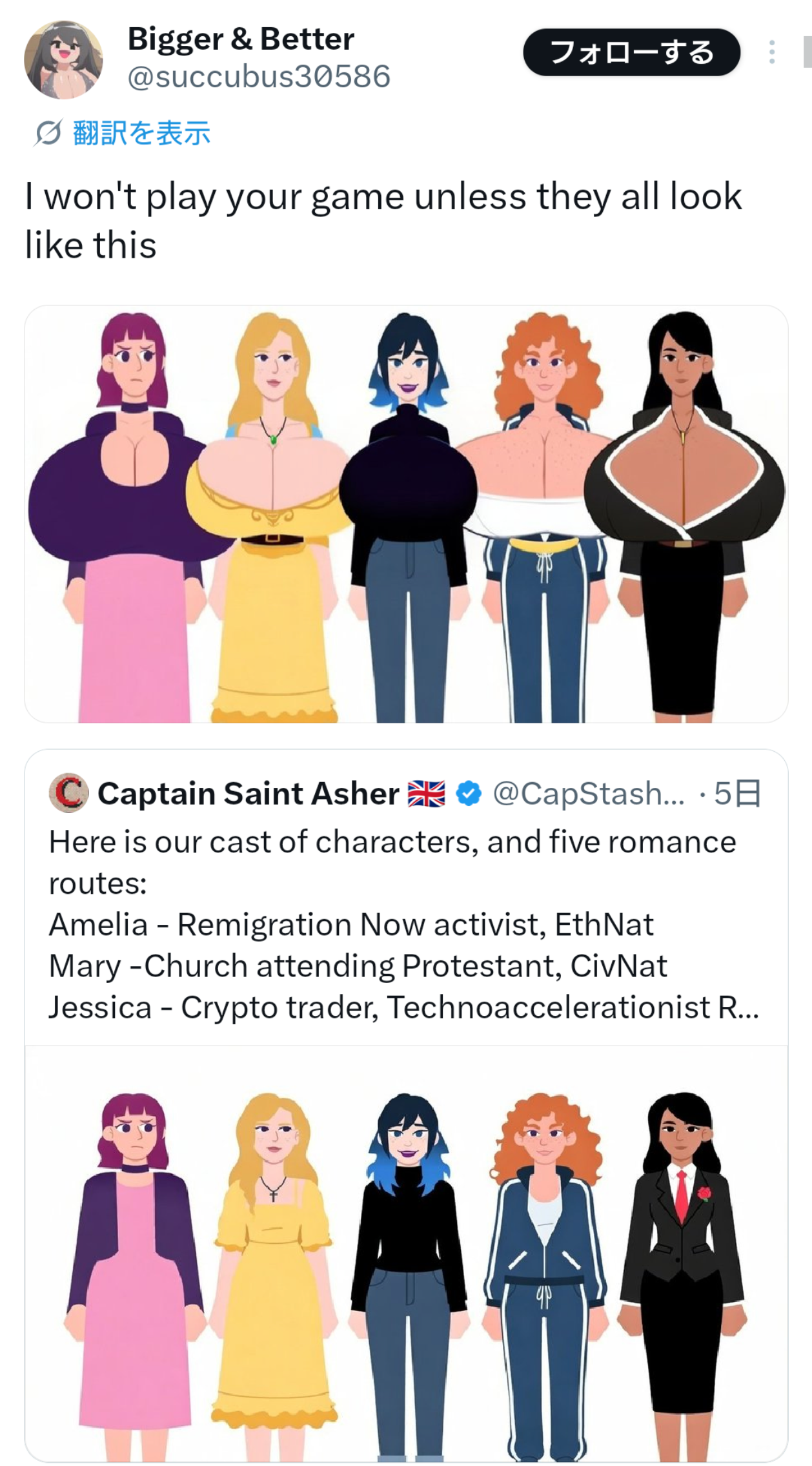Image resolution: width=812 pixels, height=1466 pixels.
Task: Click the blue verified badge
Action: (469, 793)
